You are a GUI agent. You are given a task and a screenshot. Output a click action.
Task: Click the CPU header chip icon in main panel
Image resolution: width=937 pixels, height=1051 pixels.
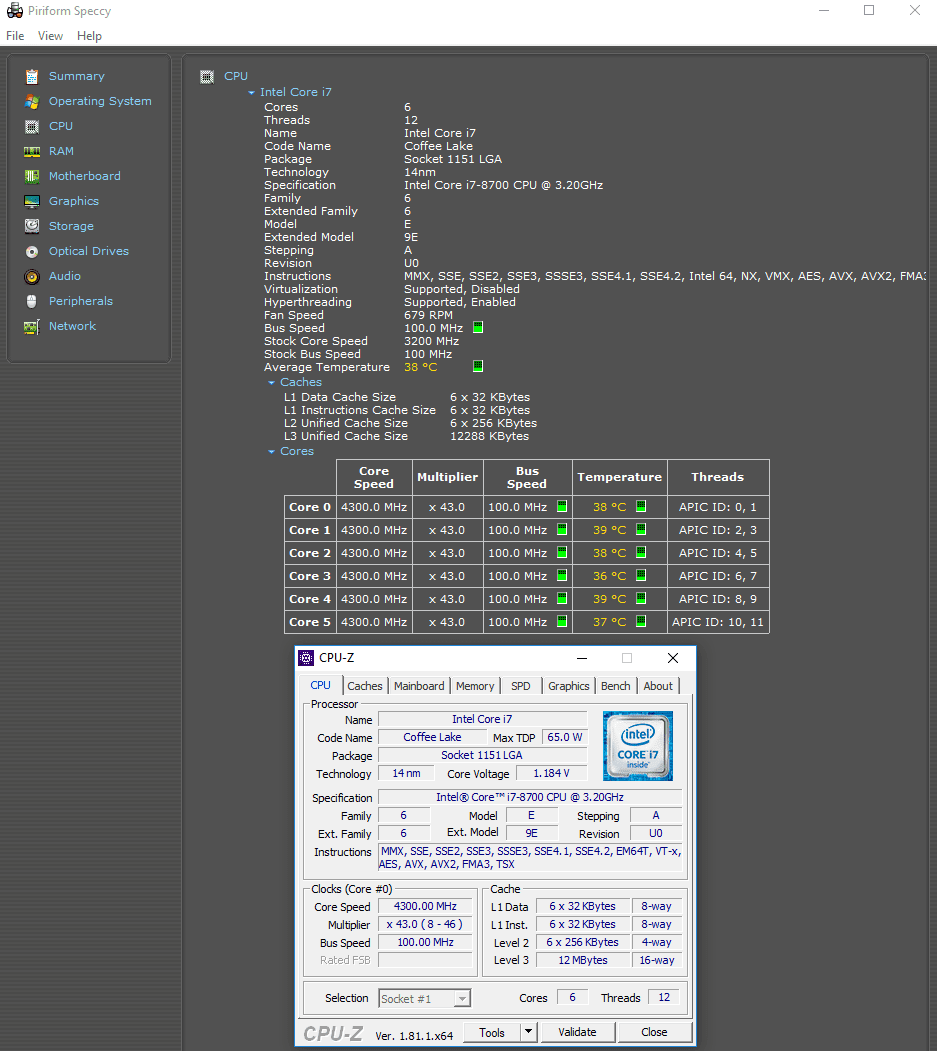click(x=207, y=76)
